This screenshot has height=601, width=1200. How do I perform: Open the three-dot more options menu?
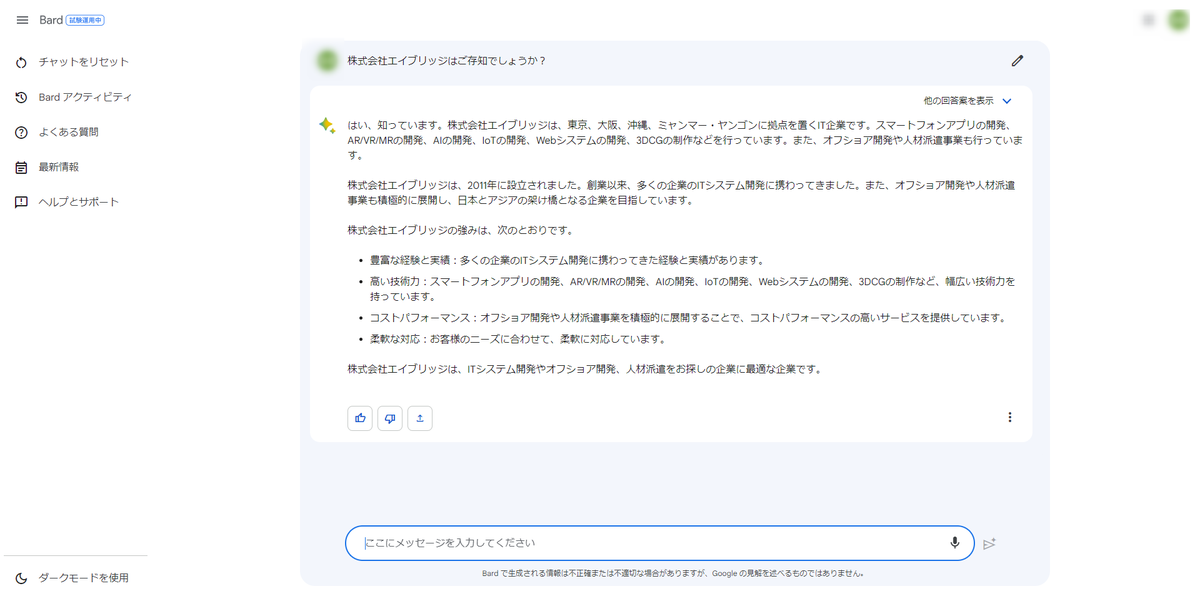tap(1010, 417)
